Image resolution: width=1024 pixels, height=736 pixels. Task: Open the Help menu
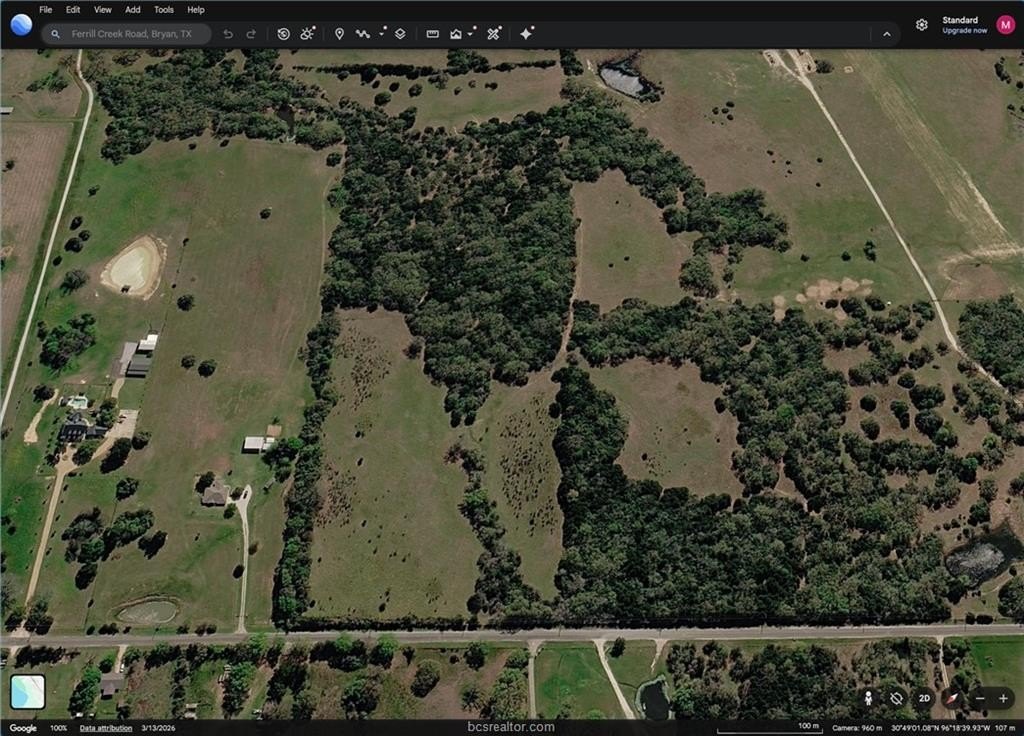click(x=196, y=10)
